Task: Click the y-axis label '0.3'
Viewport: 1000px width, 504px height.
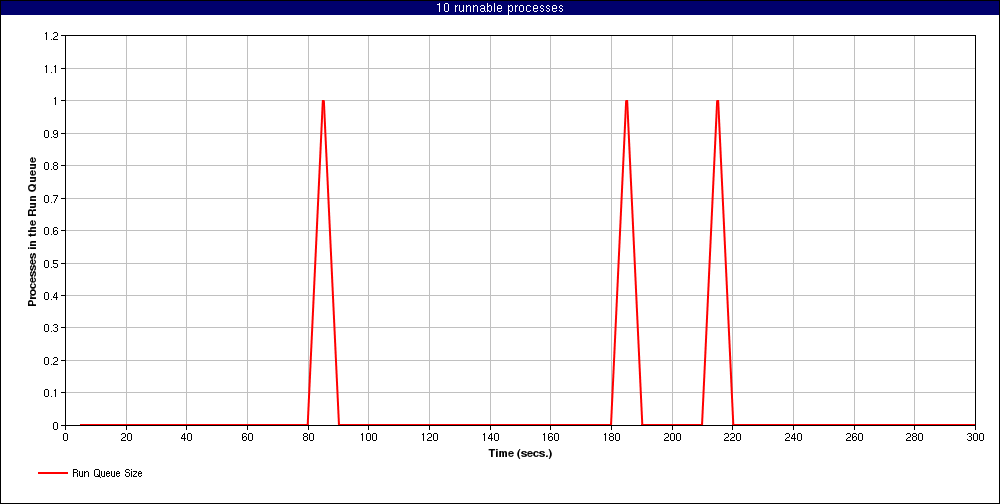Action: (x=52, y=328)
